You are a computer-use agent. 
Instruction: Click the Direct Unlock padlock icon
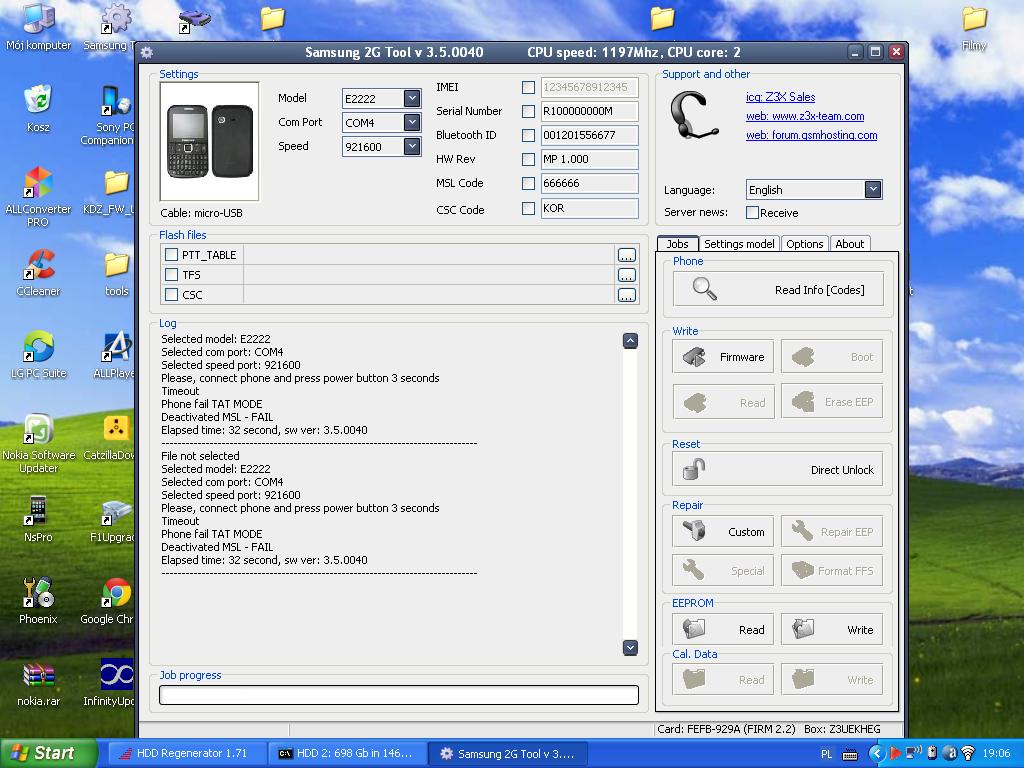(693, 469)
